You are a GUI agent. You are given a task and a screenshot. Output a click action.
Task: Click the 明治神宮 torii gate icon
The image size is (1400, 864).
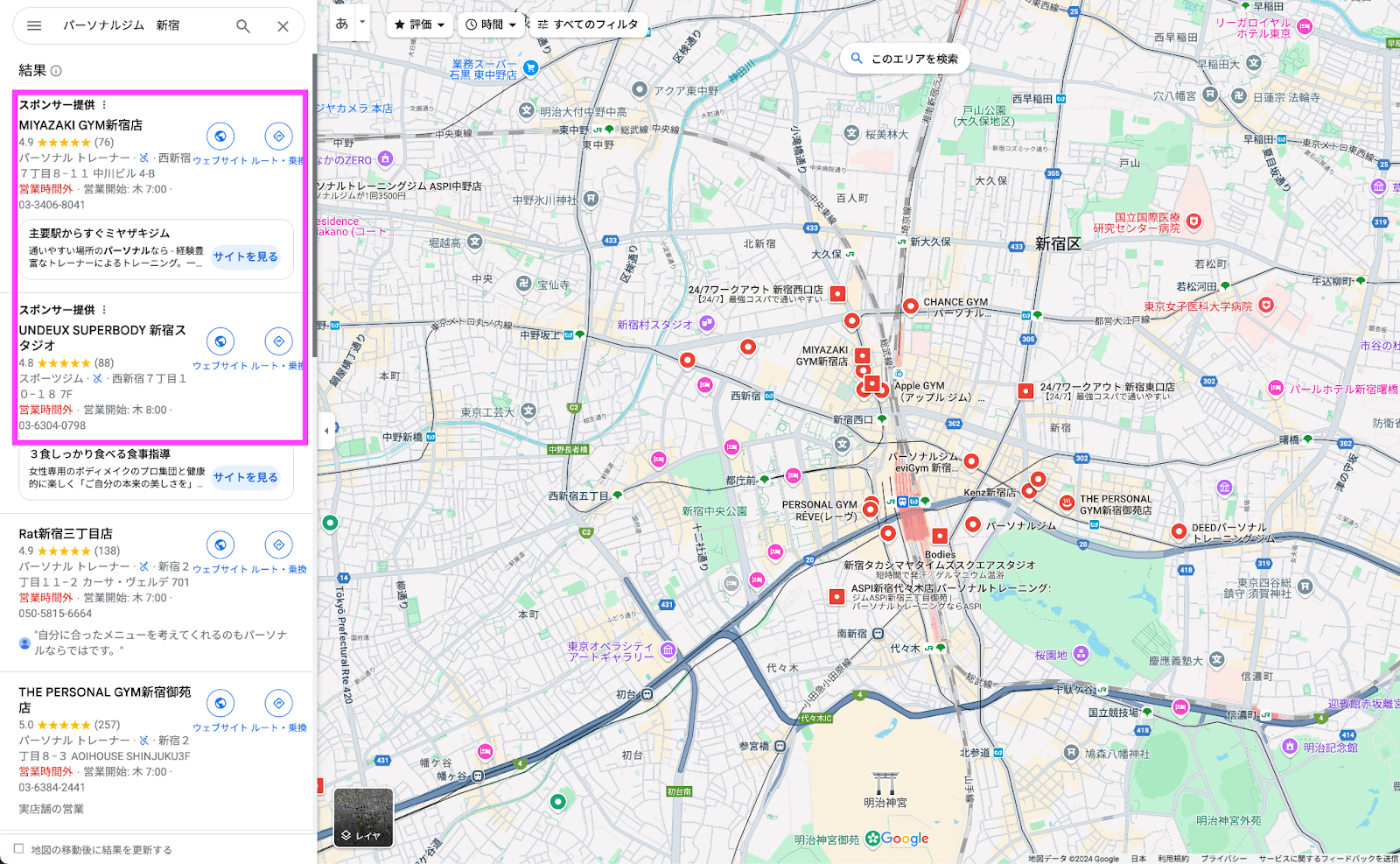click(885, 781)
